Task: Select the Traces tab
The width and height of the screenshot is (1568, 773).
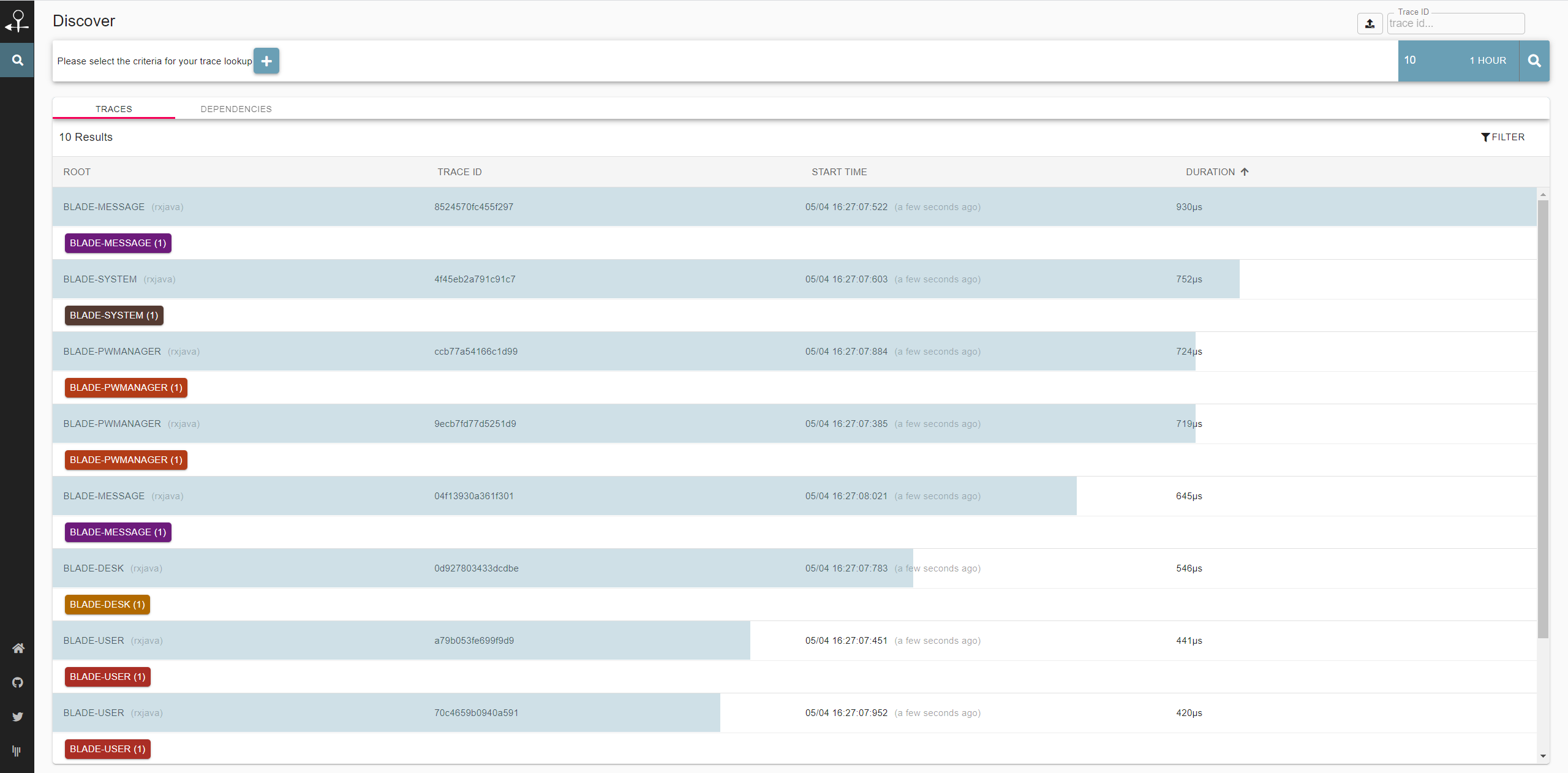Action: point(114,109)
